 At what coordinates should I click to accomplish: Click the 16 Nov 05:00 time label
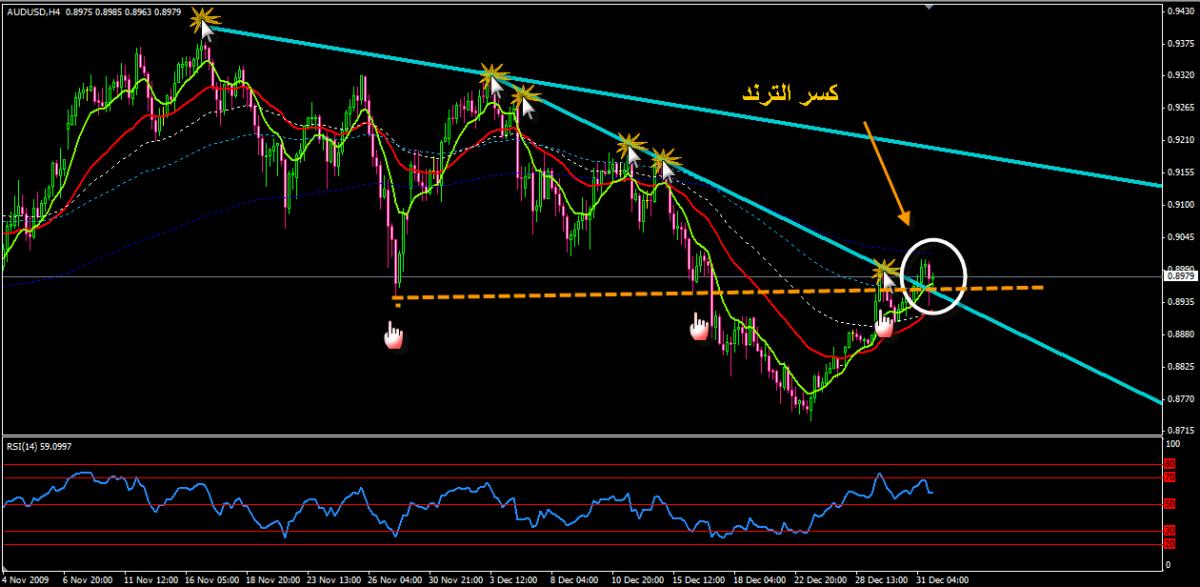211,579
